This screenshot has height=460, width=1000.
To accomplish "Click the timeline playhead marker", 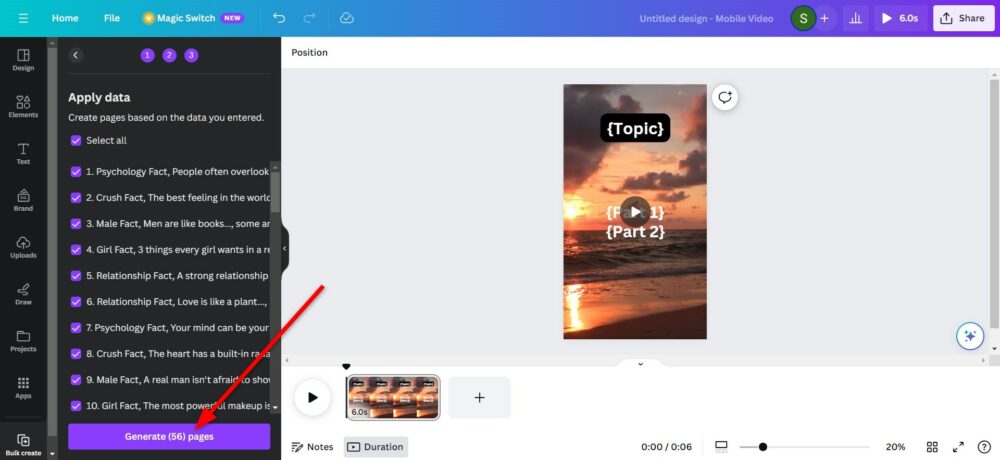I will 346,367.
